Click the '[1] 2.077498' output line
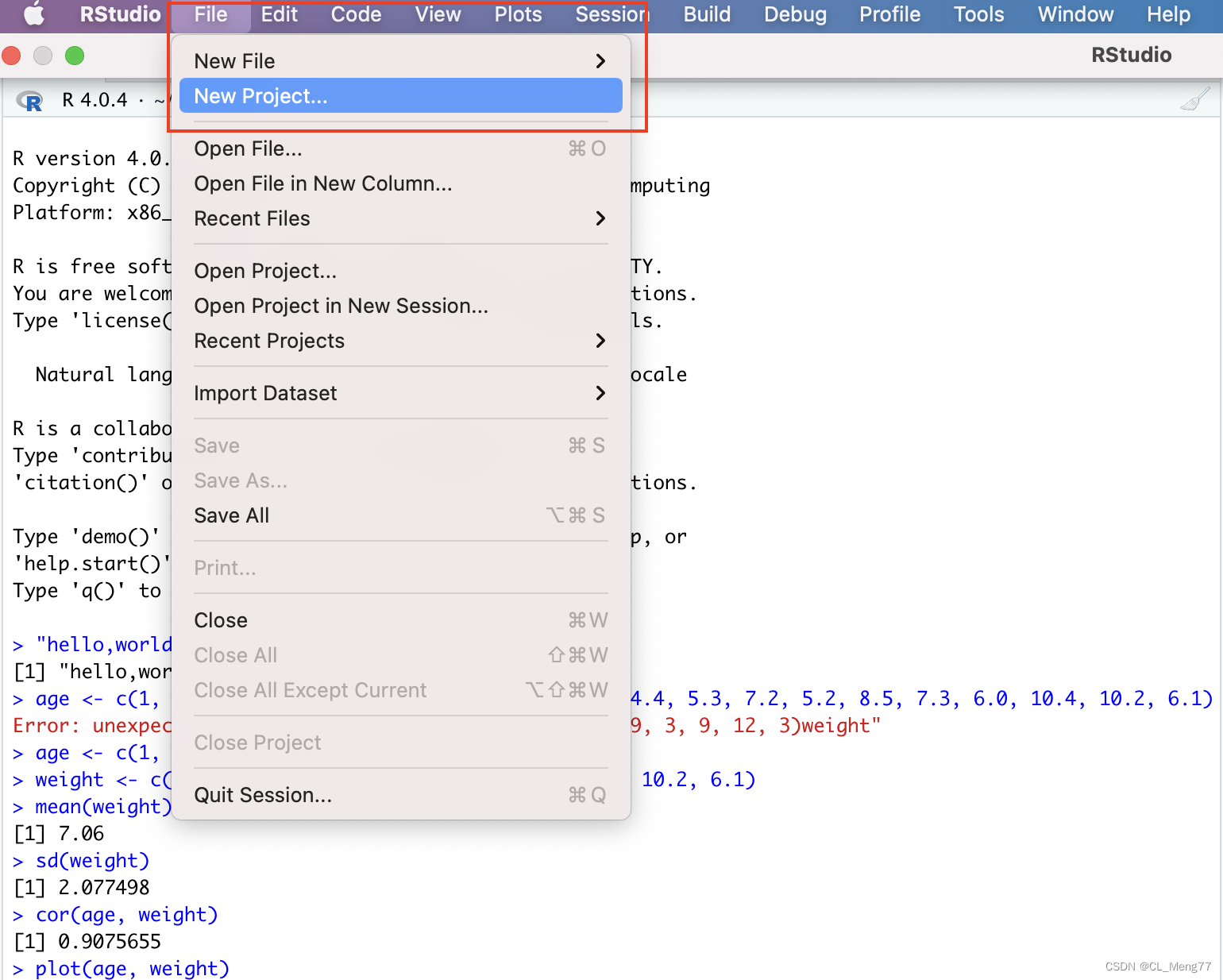Image resolution: width=1223 pixels, height=980 pixels. point(82,888)
